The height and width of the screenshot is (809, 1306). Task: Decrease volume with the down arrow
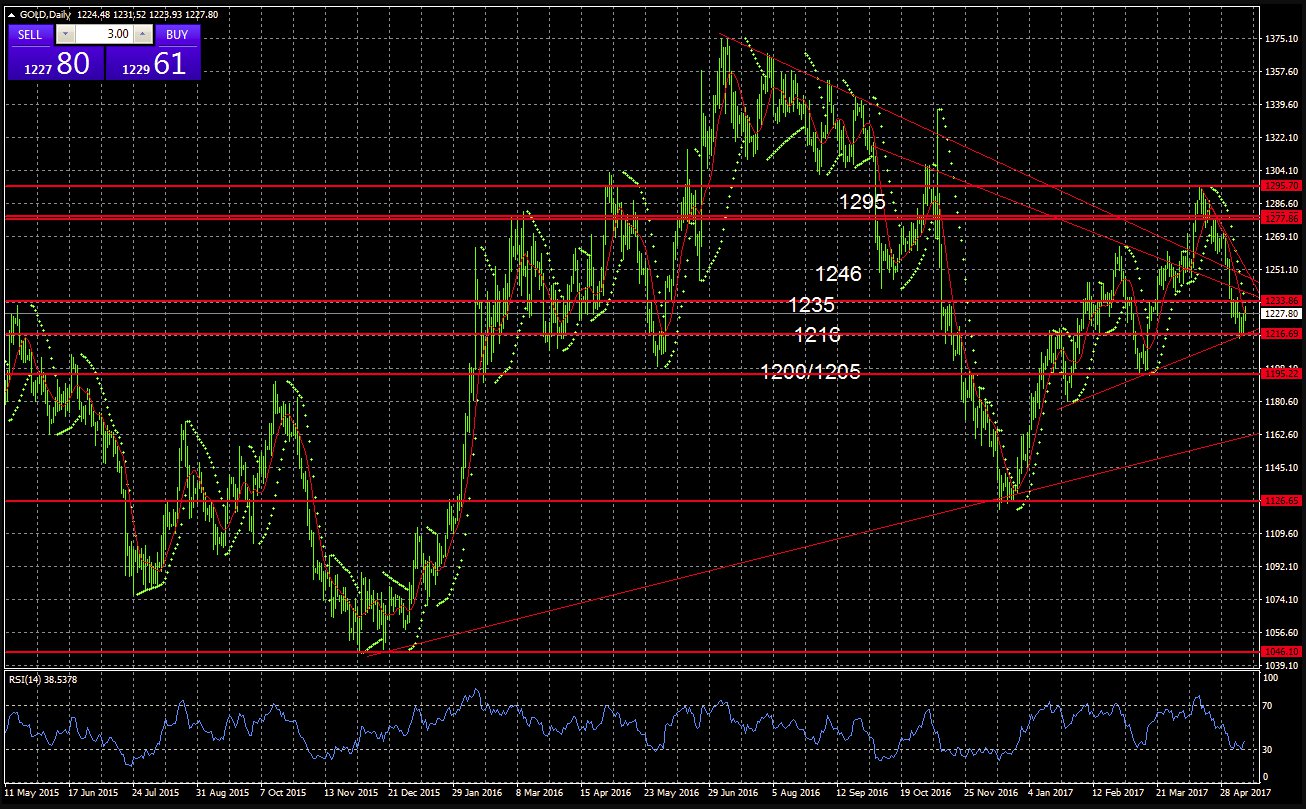[65, 34]
